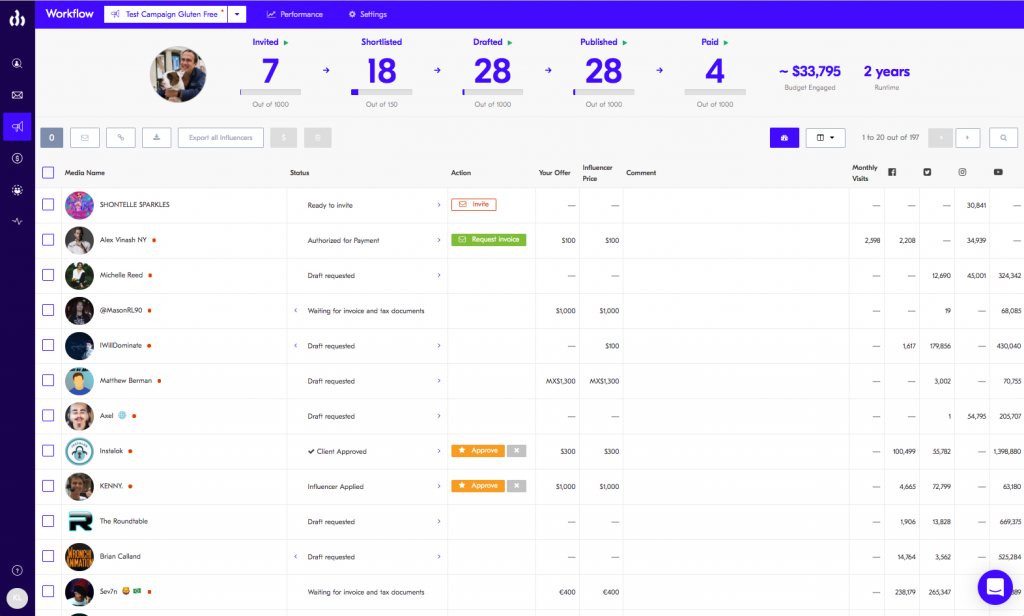Check the Alex Vinash NY row checkbox
Viewport: 1024px width, 616px height.
(48, 240)
